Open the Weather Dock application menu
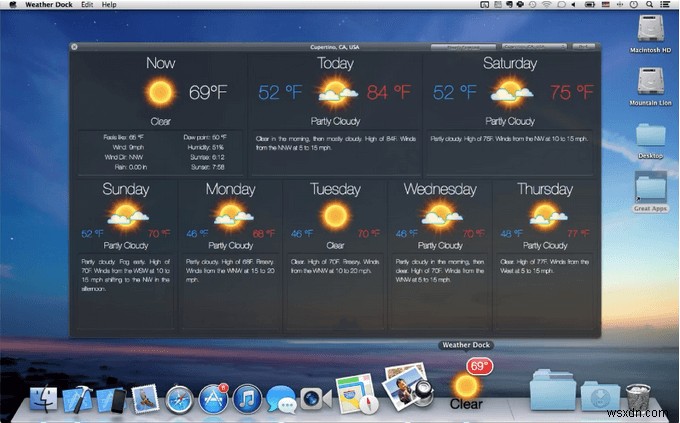This screenshot has width=680, height=423. (x=49, y=4)
